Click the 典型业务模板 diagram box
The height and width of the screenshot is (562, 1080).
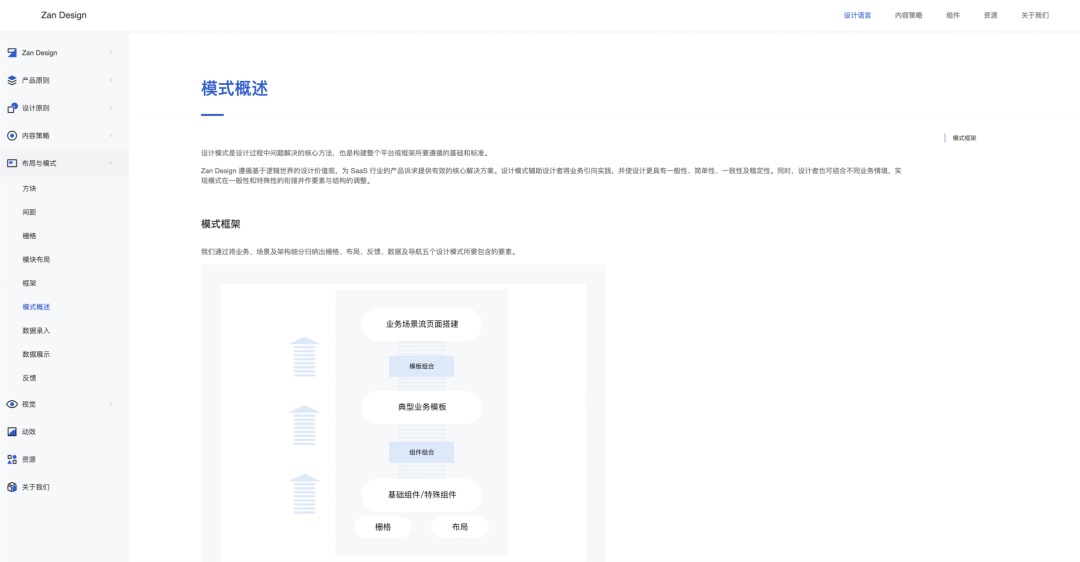pos(422,407)
